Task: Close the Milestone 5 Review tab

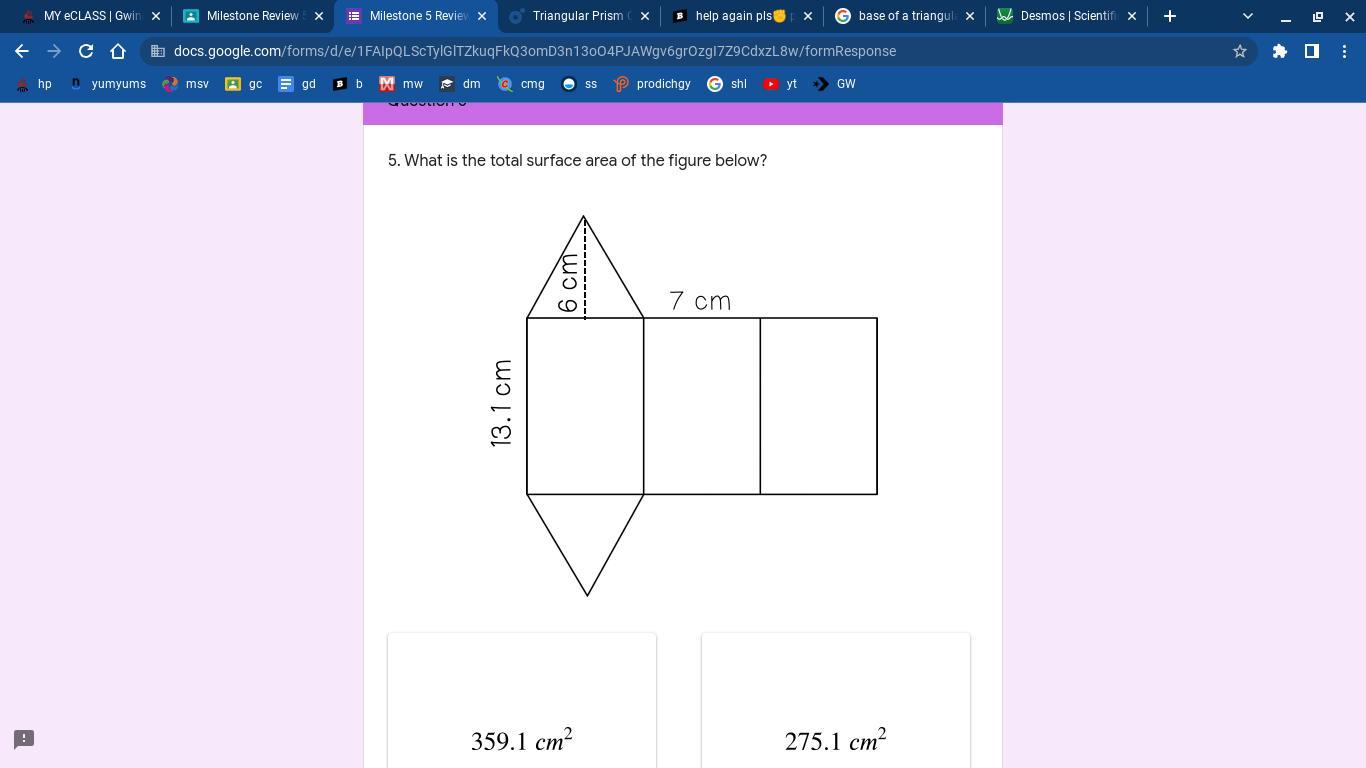Action: pos(482,16)
